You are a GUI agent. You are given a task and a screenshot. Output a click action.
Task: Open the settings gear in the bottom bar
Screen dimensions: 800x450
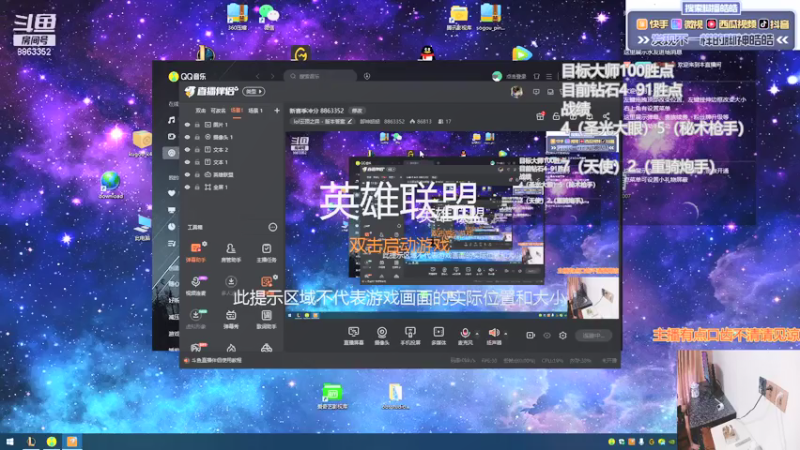tap(563, 335)
